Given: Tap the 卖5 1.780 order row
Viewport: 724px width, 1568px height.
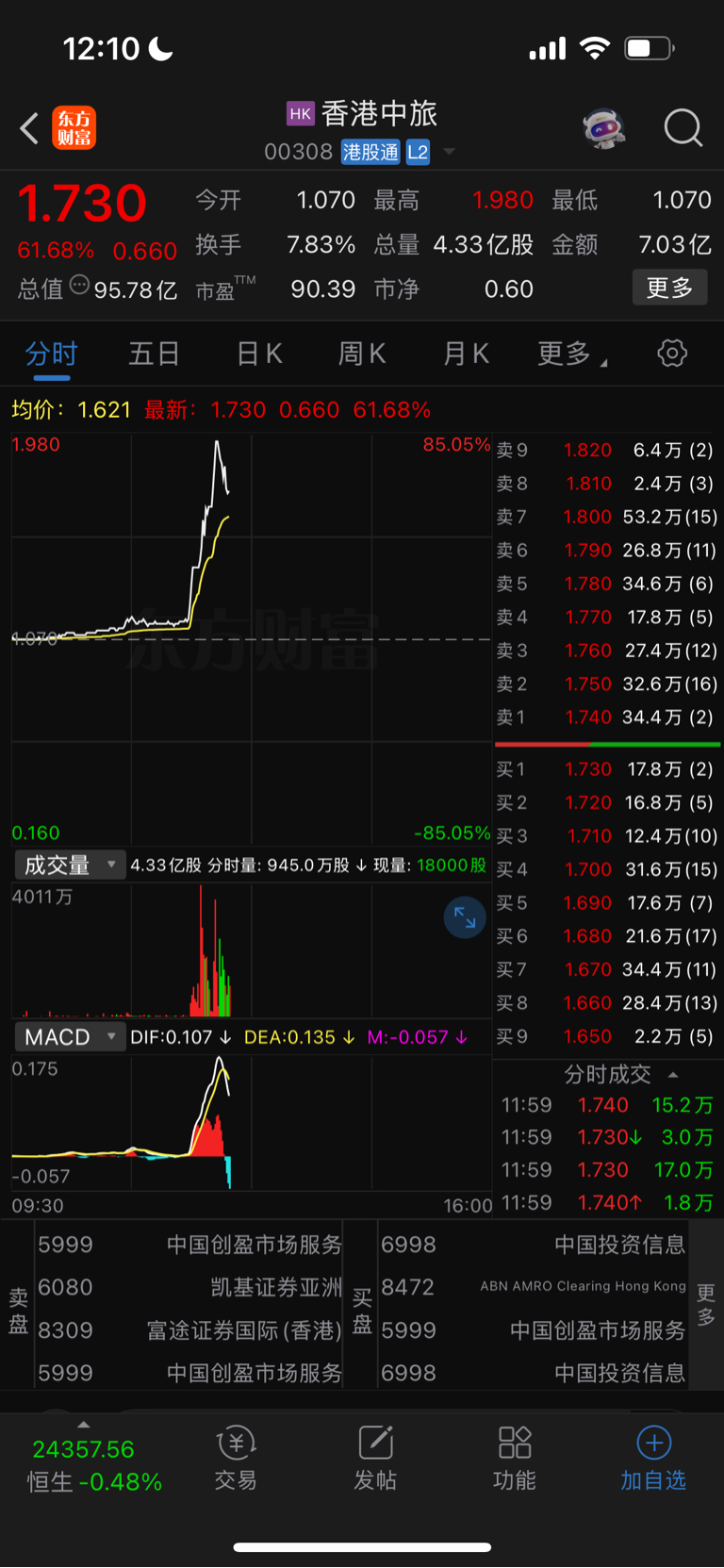Looking at the screenshot, I should [606, 584].
